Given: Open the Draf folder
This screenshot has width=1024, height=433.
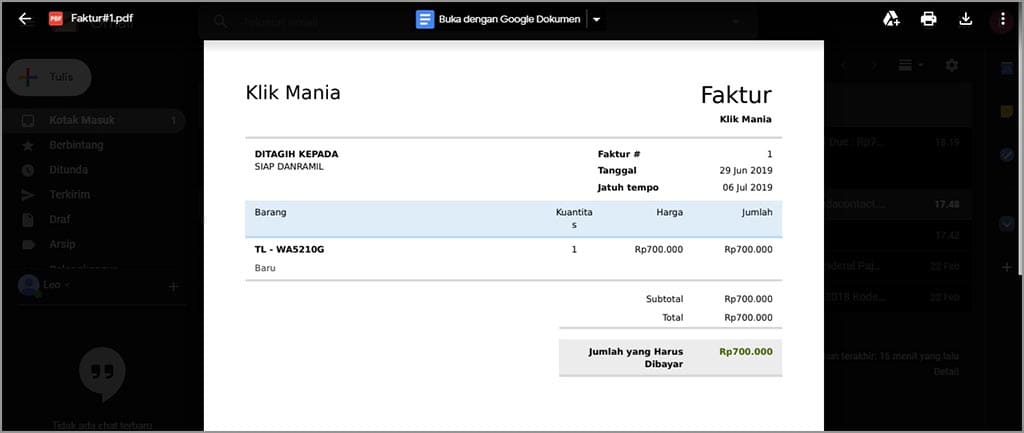Looking at the screenshot, I should tap(60, 219).
